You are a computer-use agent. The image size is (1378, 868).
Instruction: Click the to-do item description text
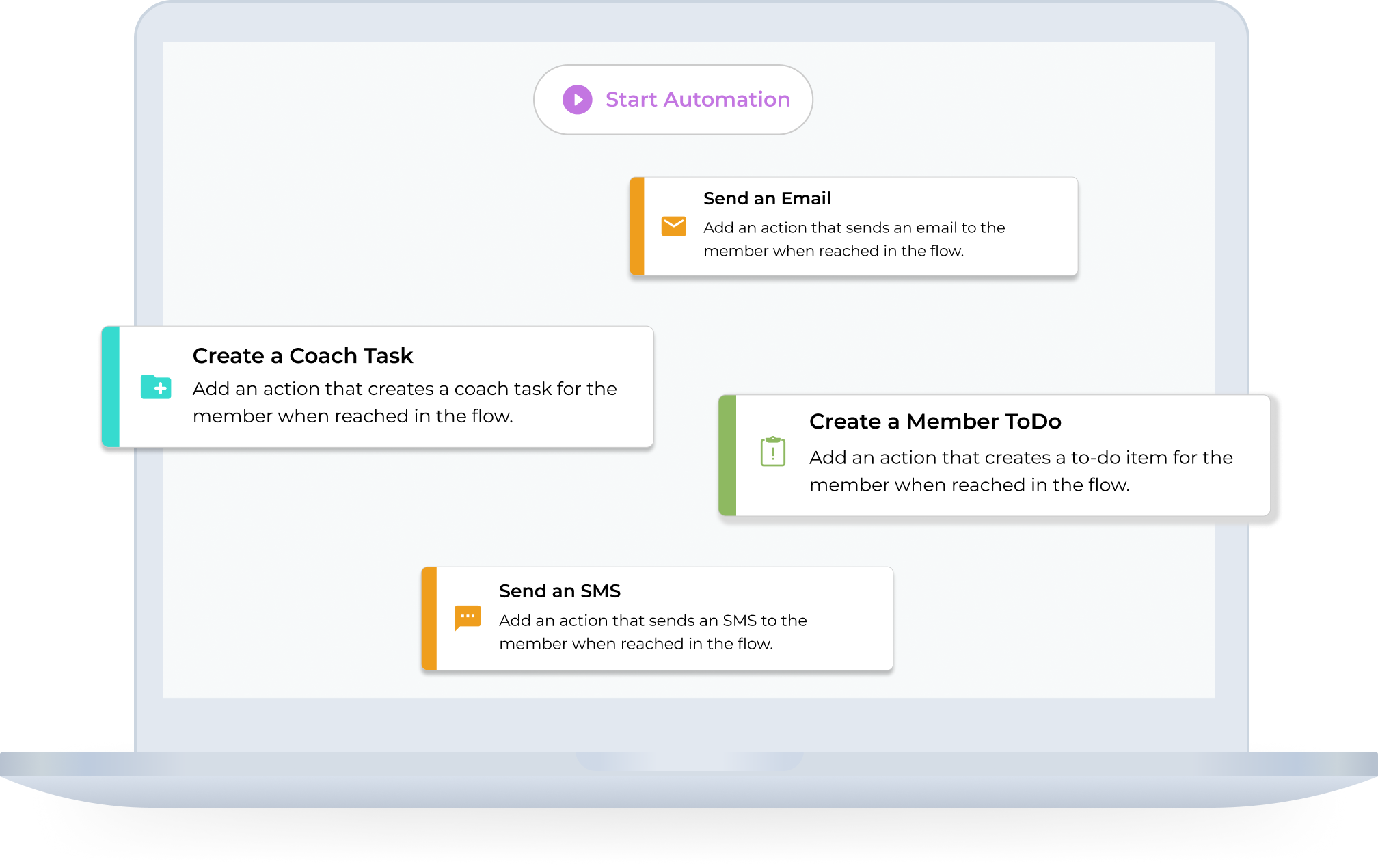[x=1021, y=471]
